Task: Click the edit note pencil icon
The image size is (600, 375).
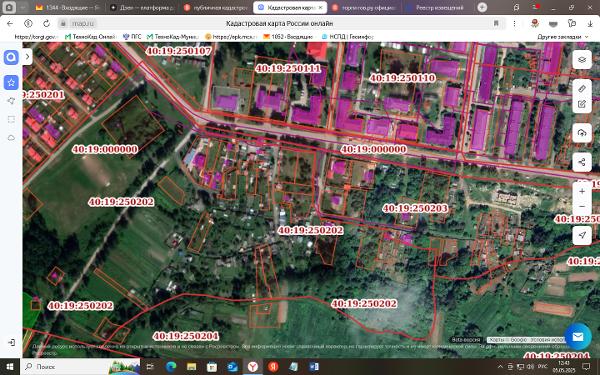Action: 582,104
